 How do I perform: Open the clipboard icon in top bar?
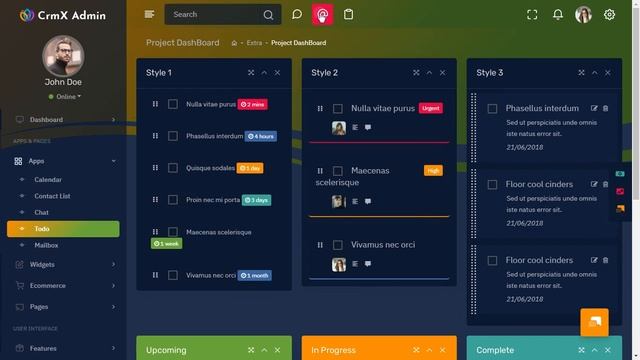pyautogui.click(x=348, y=14)
